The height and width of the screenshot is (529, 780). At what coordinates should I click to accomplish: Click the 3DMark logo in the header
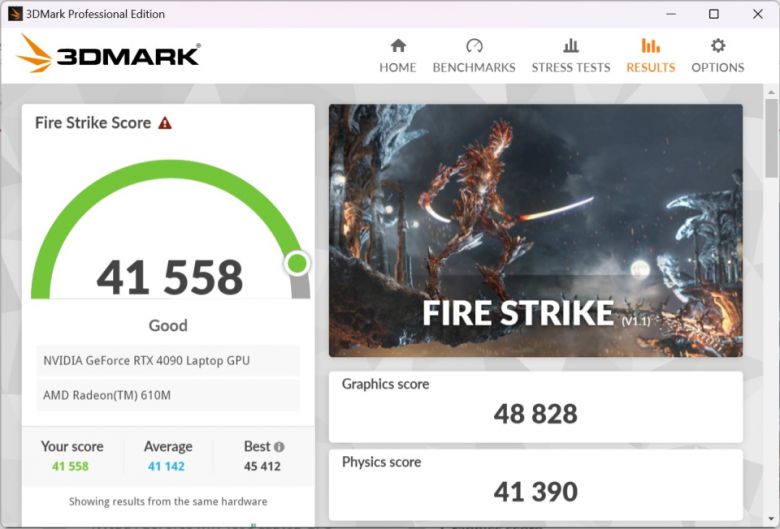[108, 54]
